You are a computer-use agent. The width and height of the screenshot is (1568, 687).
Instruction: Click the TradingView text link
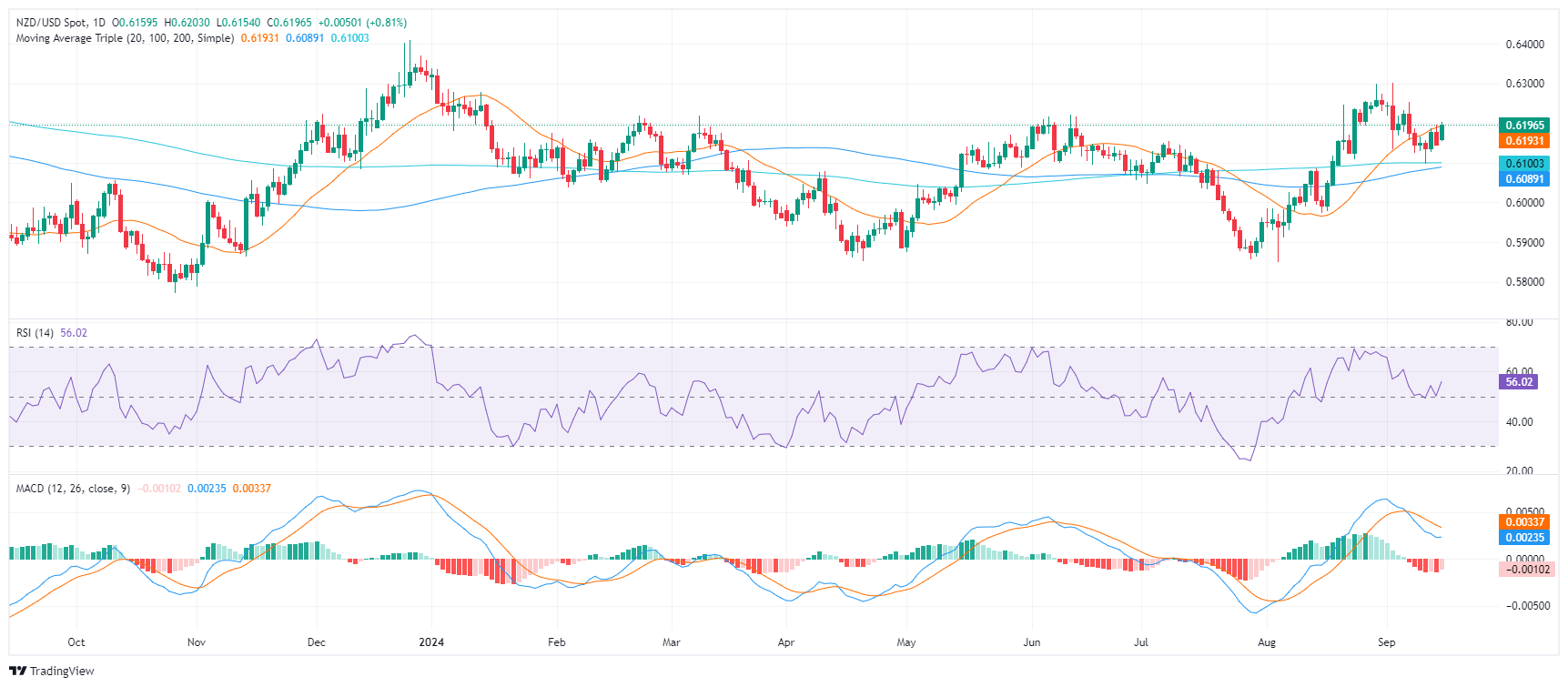click(62, 672)
